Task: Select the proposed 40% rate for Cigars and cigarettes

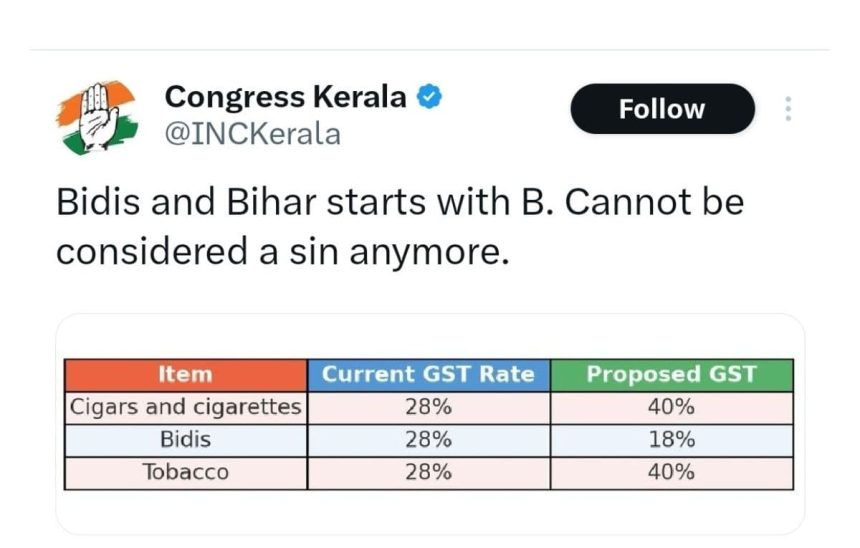Action: coord(671,407)
